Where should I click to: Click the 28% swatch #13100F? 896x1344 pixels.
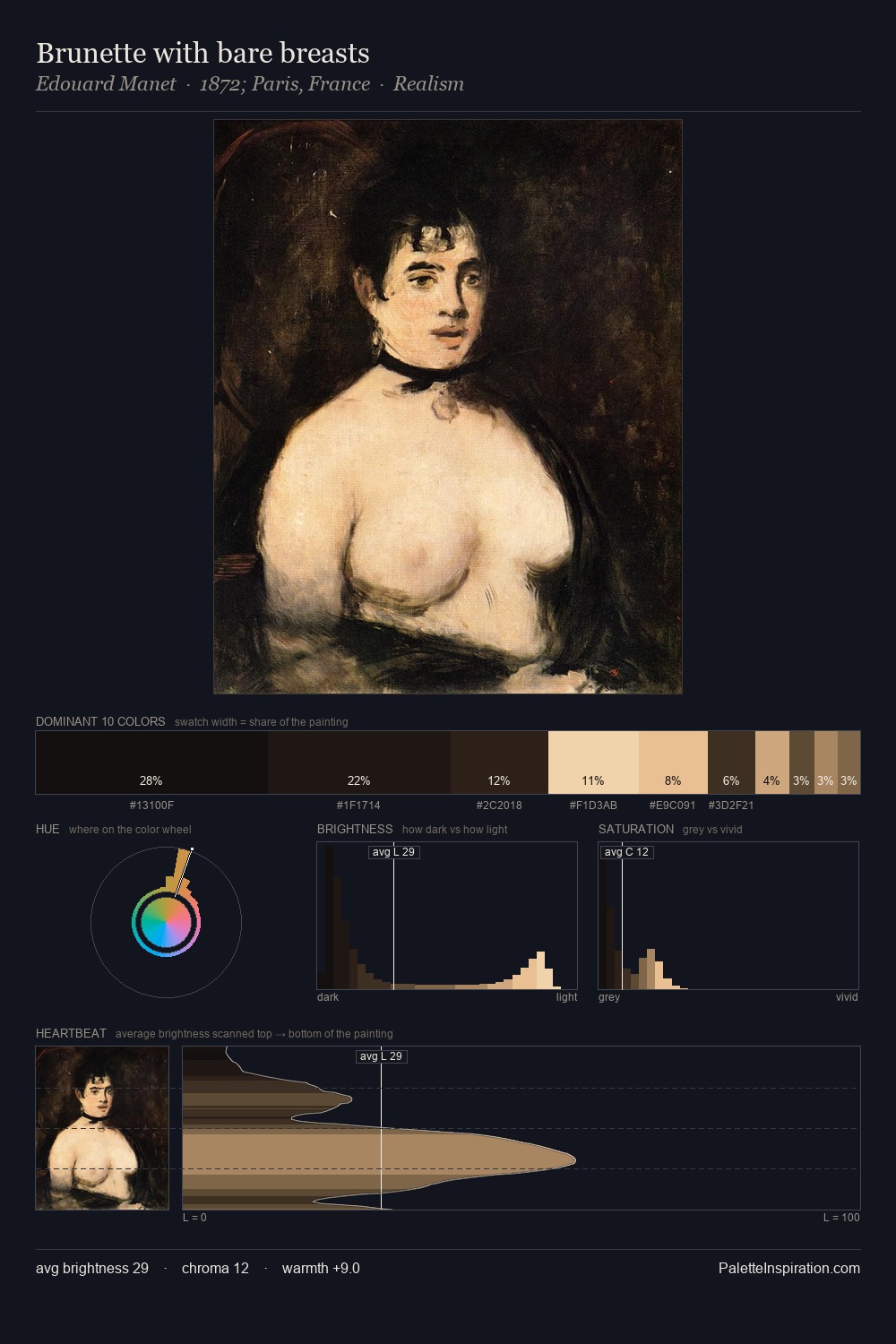click(x=151, y=762)
